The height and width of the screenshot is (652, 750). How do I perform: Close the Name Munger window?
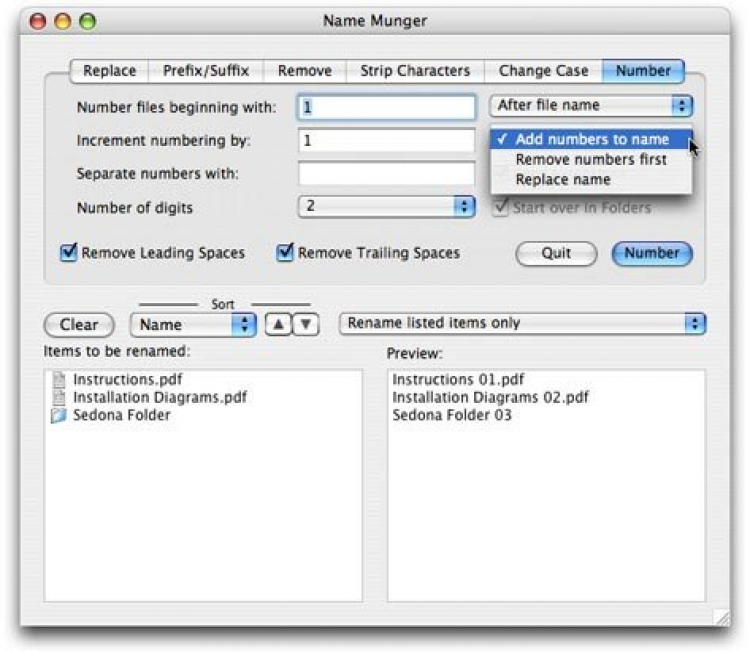(x=38, y=22)
